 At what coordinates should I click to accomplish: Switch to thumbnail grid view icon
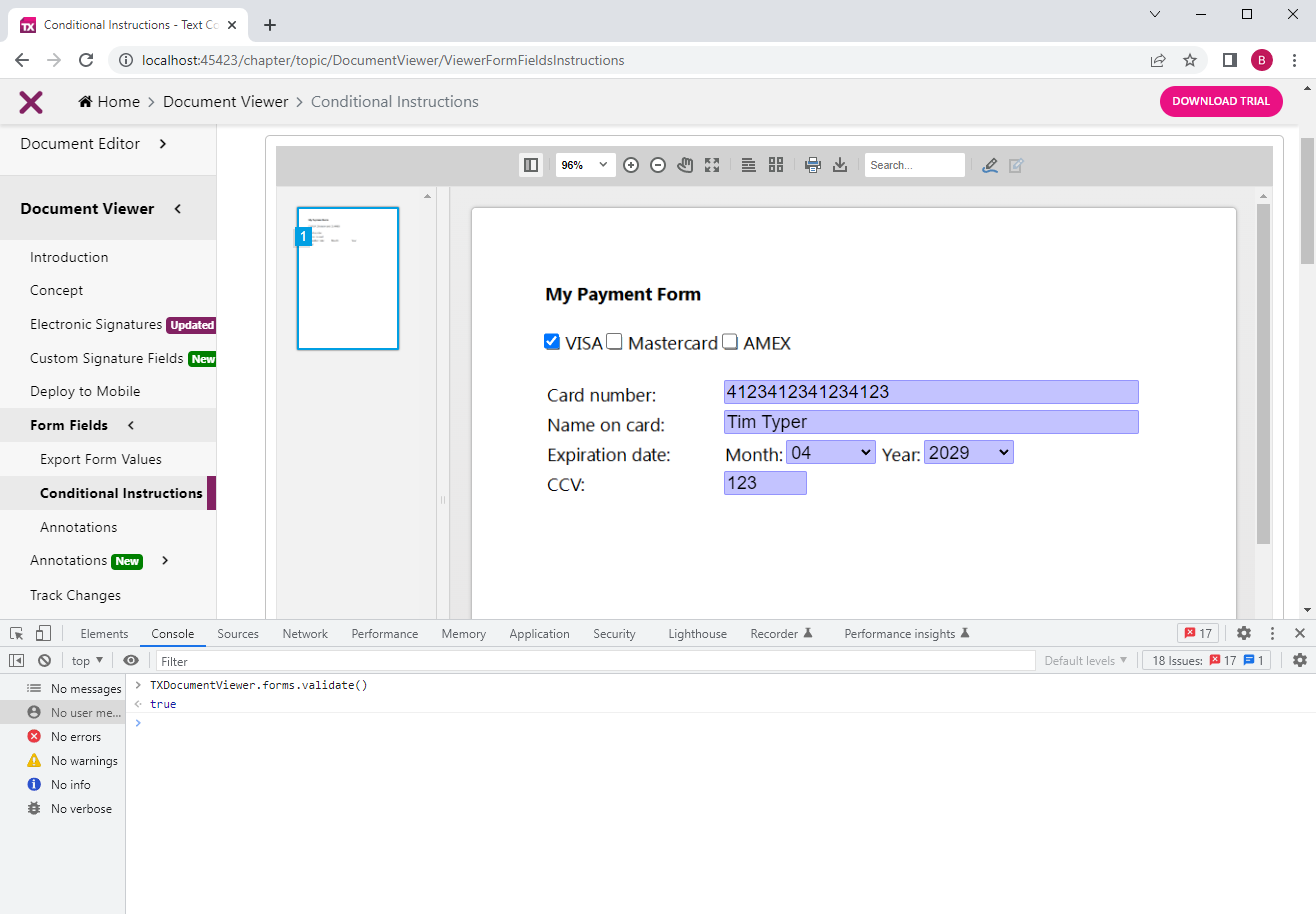(x=775, y=165)
